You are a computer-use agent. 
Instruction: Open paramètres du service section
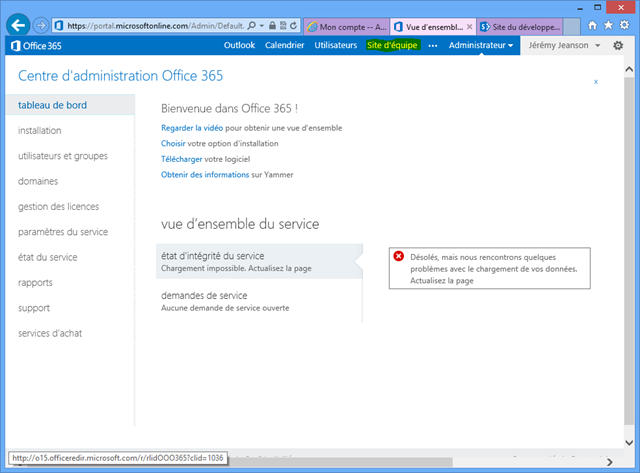point(63,232)
